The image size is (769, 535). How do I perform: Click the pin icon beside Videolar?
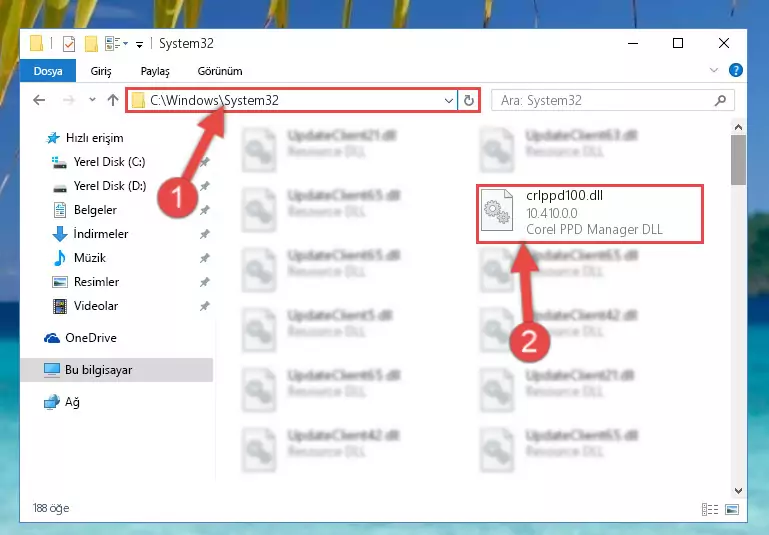(x=205, y=306)
